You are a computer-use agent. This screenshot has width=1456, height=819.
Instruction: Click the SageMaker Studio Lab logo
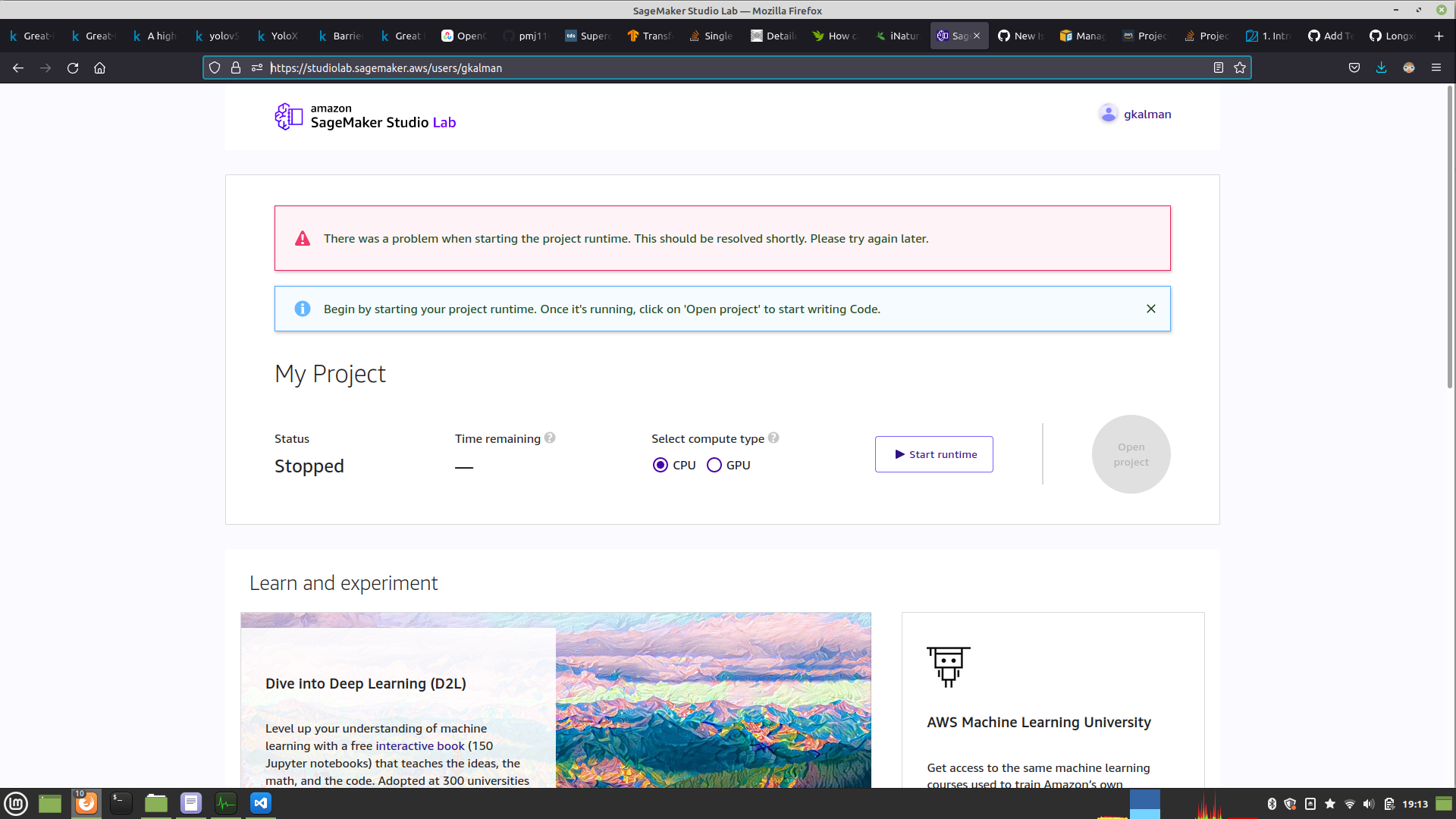(x=365, y=117)
